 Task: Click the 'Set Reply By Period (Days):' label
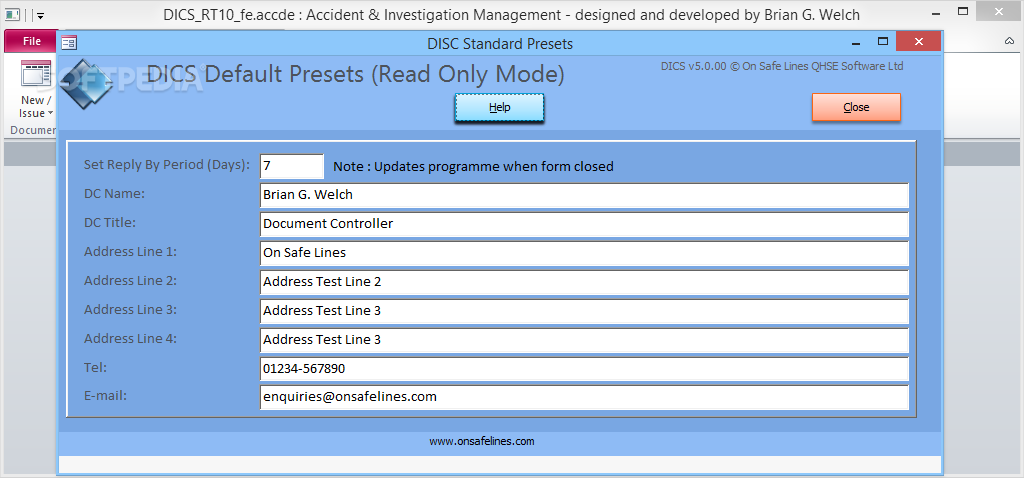click(167, 165)
